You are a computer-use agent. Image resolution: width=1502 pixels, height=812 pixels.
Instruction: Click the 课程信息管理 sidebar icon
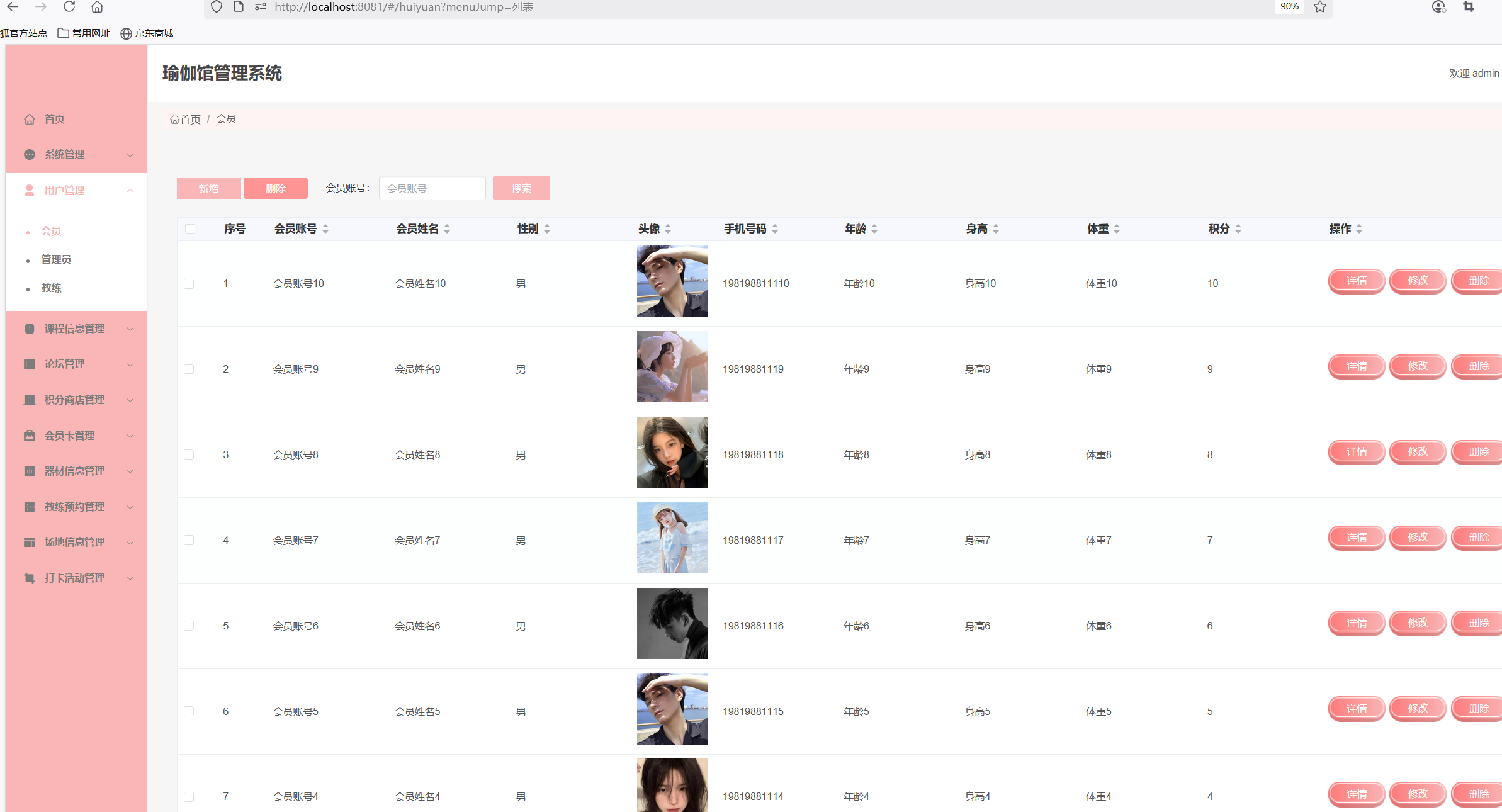click(x=30, y=329)
